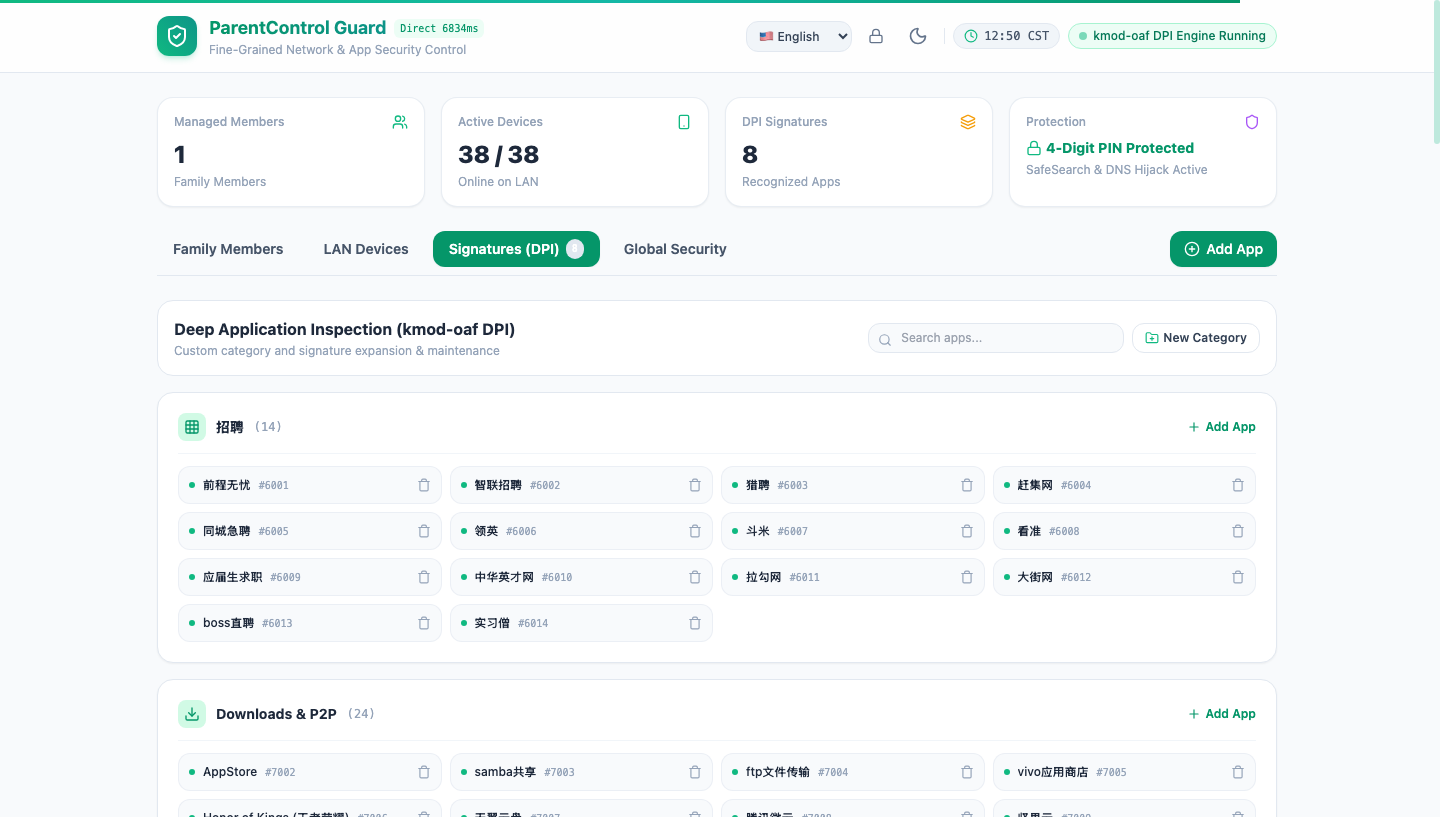
Task: Remove 大街网 with the trash icon
Action: click(x=1238, y=577)
